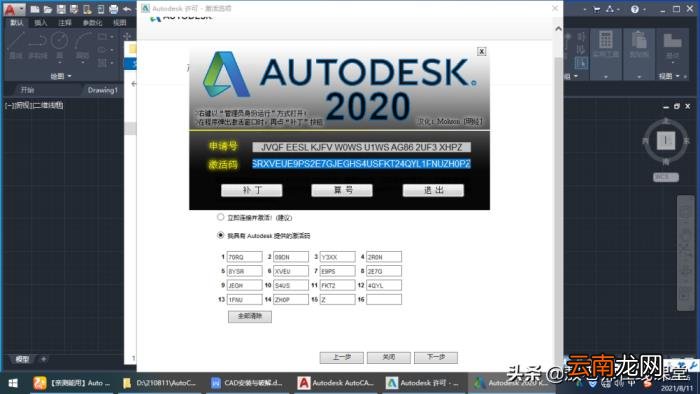This screenshot has width=700, height=394.
Task: Select the Polyline tool in the Draw panel
Action: pyautogui.click(x=38, y=46)
